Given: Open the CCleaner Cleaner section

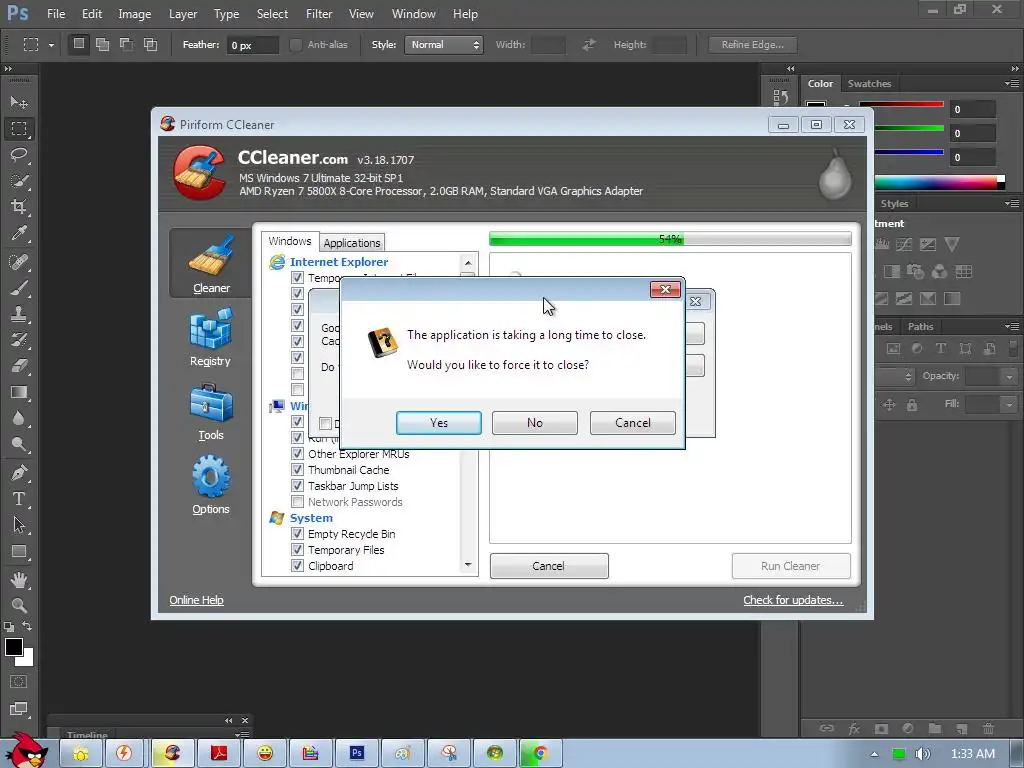Looking at the screenshot, I should pyautogui.click(x=210, y=264).
